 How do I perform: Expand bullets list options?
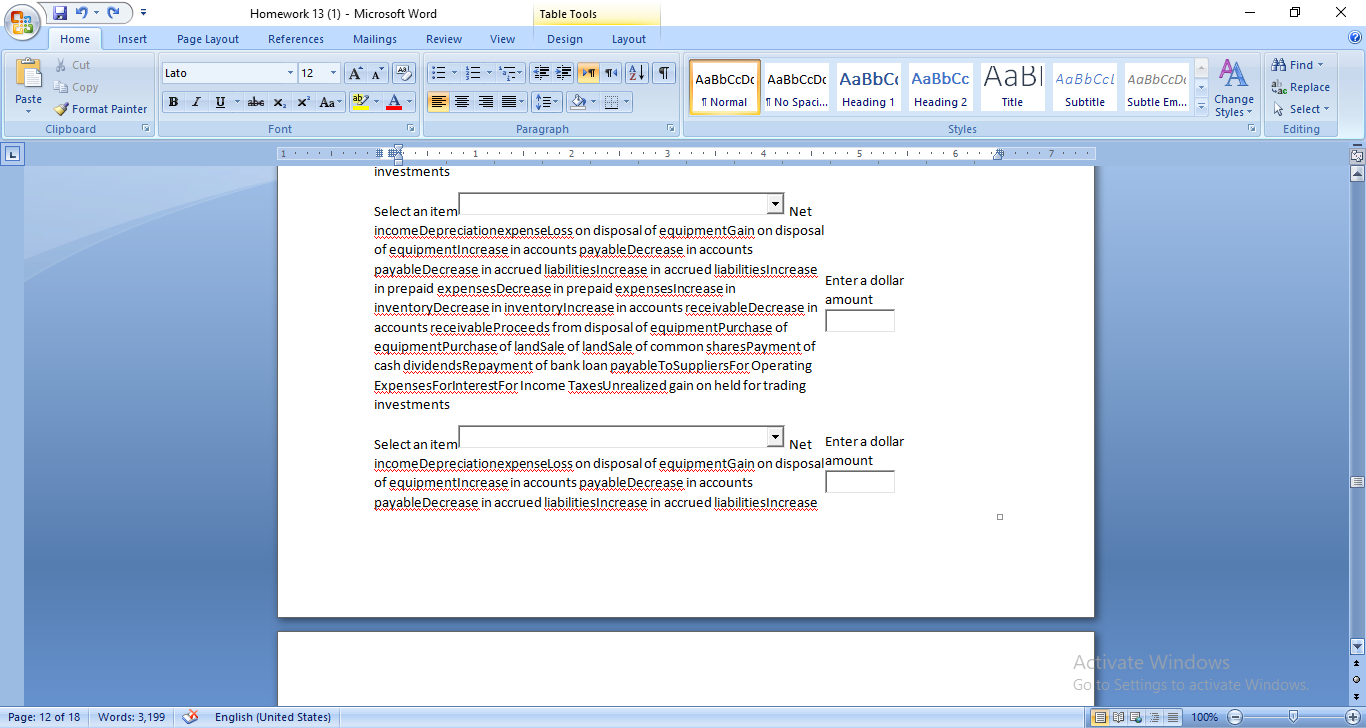(x=455, y=73)
